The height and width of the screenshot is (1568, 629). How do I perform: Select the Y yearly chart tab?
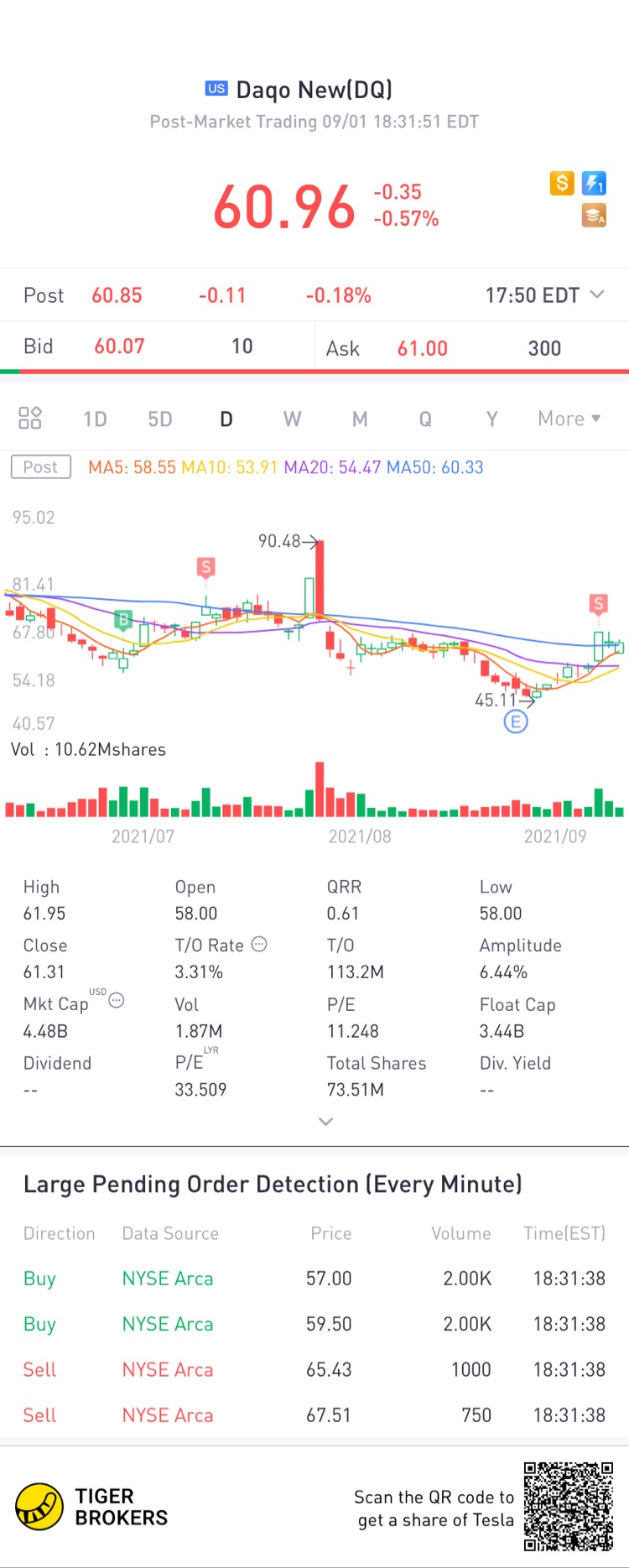pyautogui.click(x=492, y=419)
